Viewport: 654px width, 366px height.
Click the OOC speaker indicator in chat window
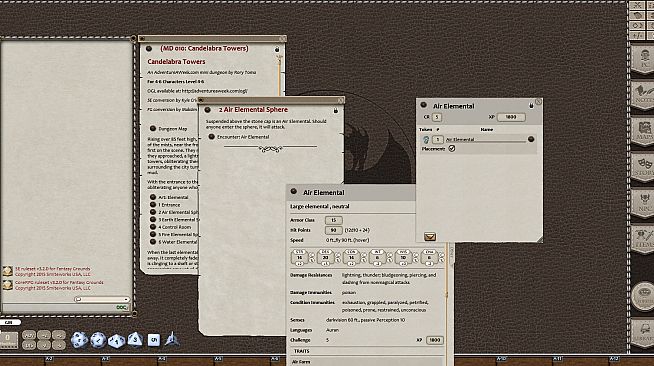click(122, 308)
